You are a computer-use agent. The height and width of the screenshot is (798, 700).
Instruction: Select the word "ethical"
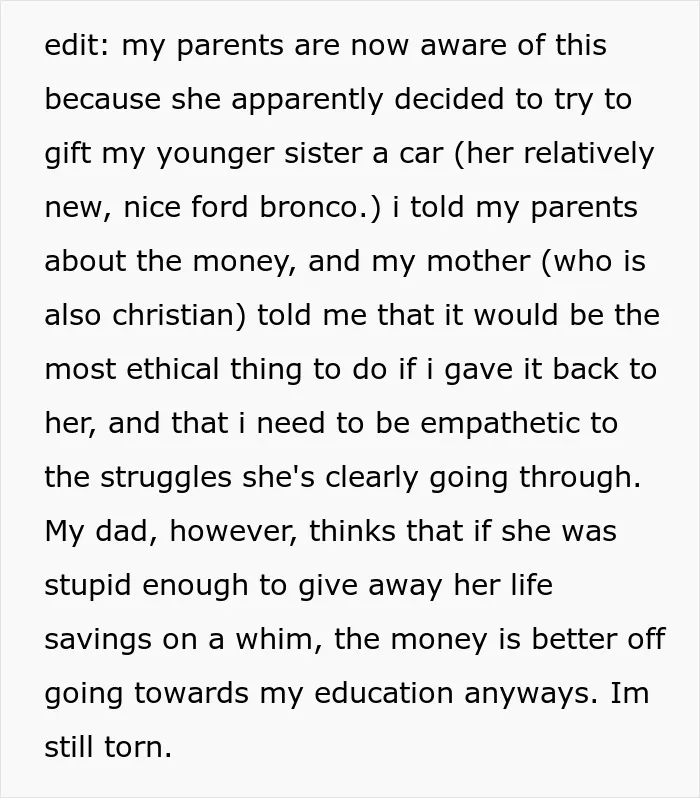(173, 368)
